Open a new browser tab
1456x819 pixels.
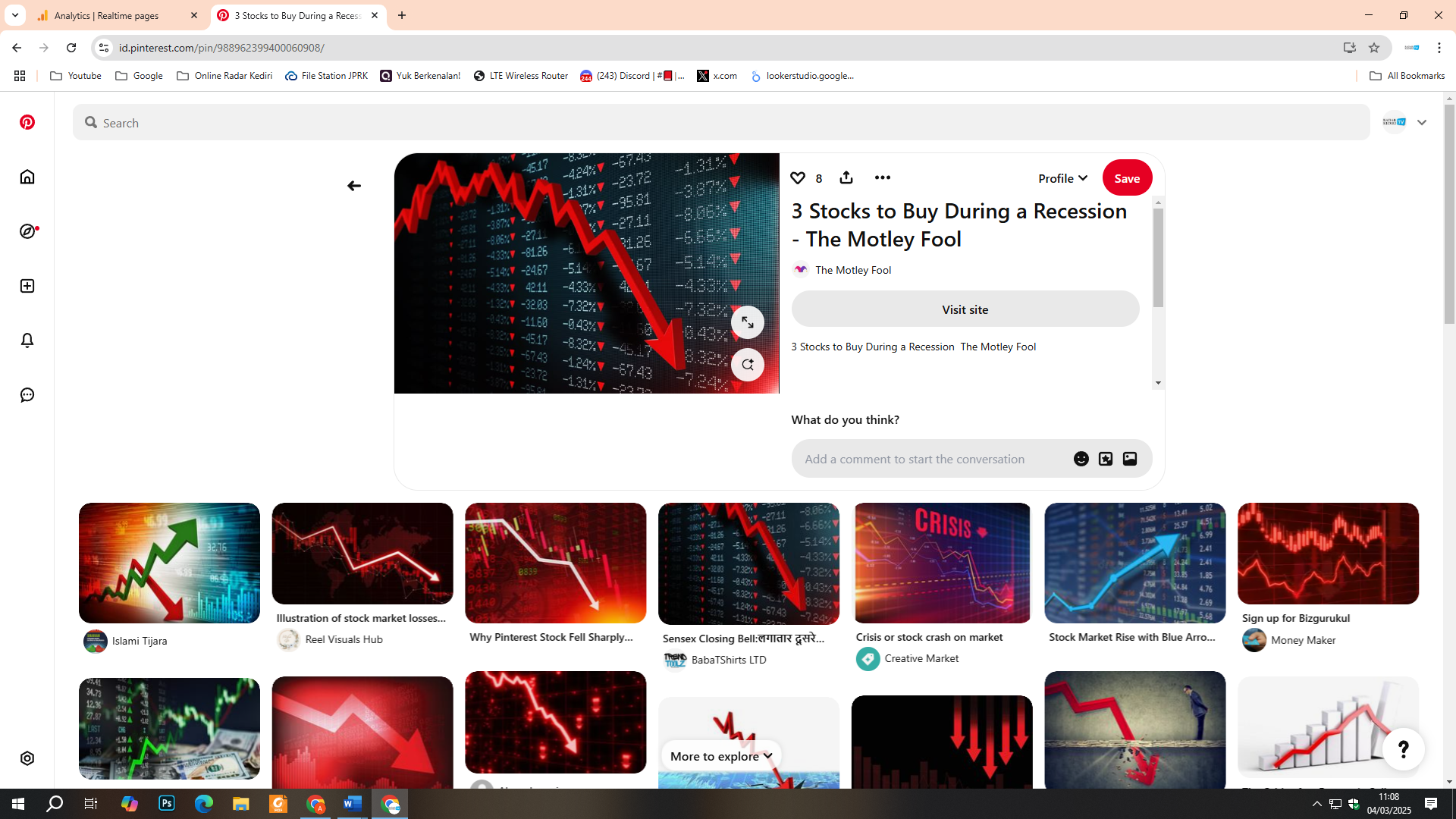point(402,15)
